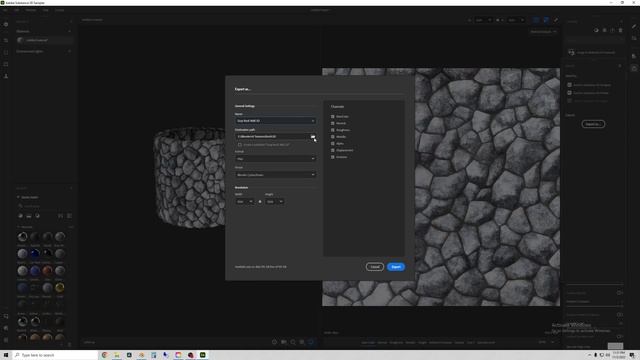Open the destination folder browser icon

(x=313, y=137)
